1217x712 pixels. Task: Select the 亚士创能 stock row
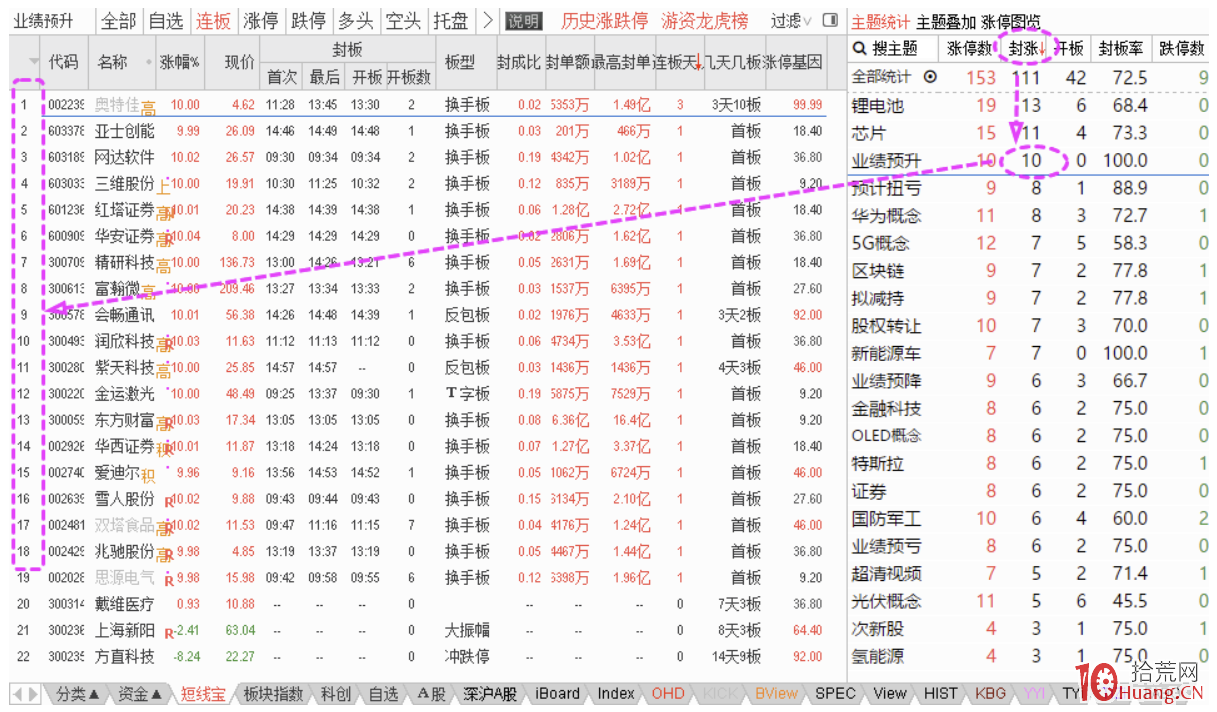420,131
